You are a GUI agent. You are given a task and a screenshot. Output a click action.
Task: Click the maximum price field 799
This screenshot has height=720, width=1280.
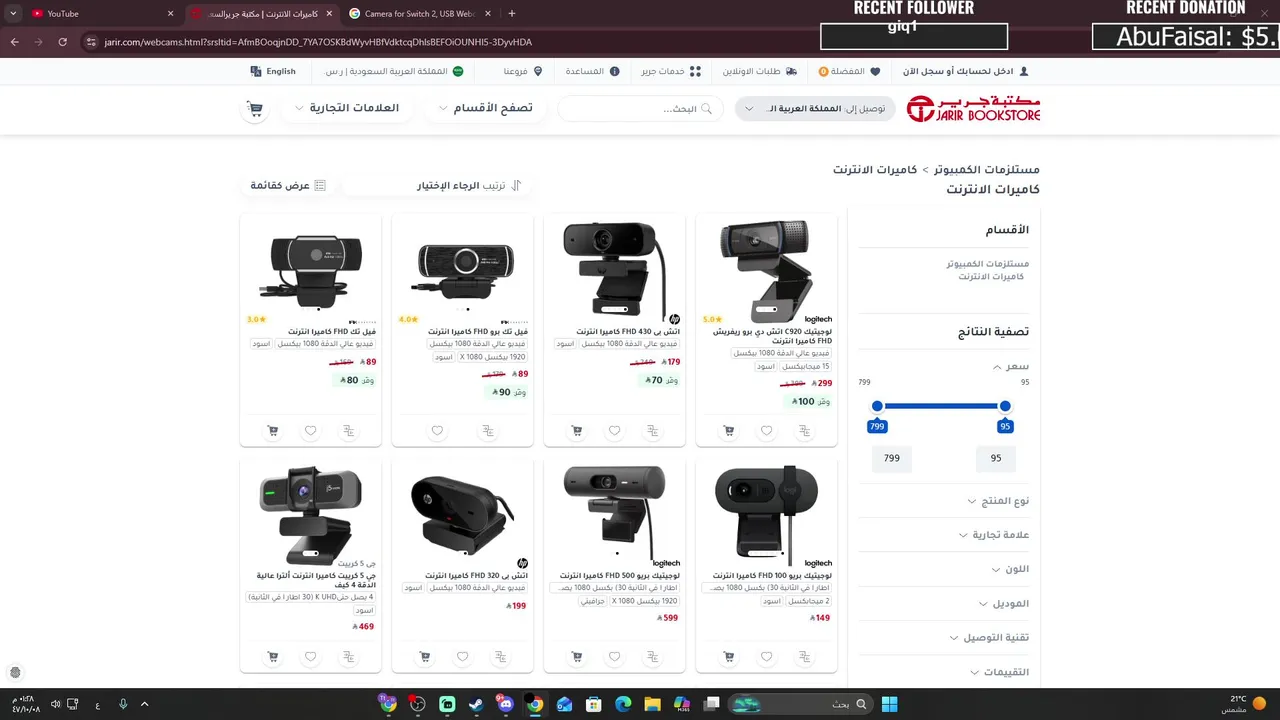pyautogui.click(x=892, y=458)
